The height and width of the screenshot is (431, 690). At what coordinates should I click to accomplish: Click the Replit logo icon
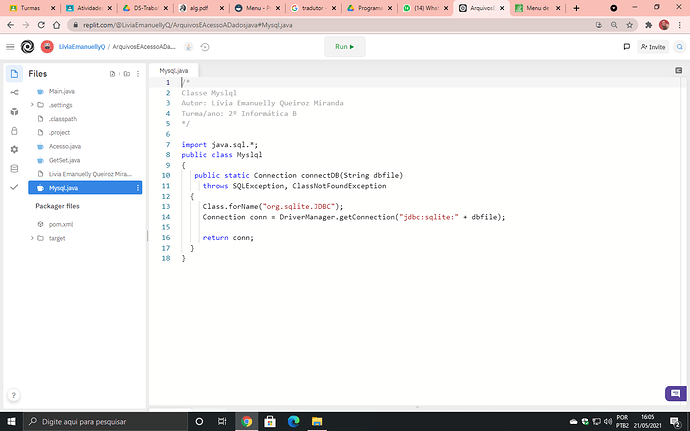(x=27, y=47)
